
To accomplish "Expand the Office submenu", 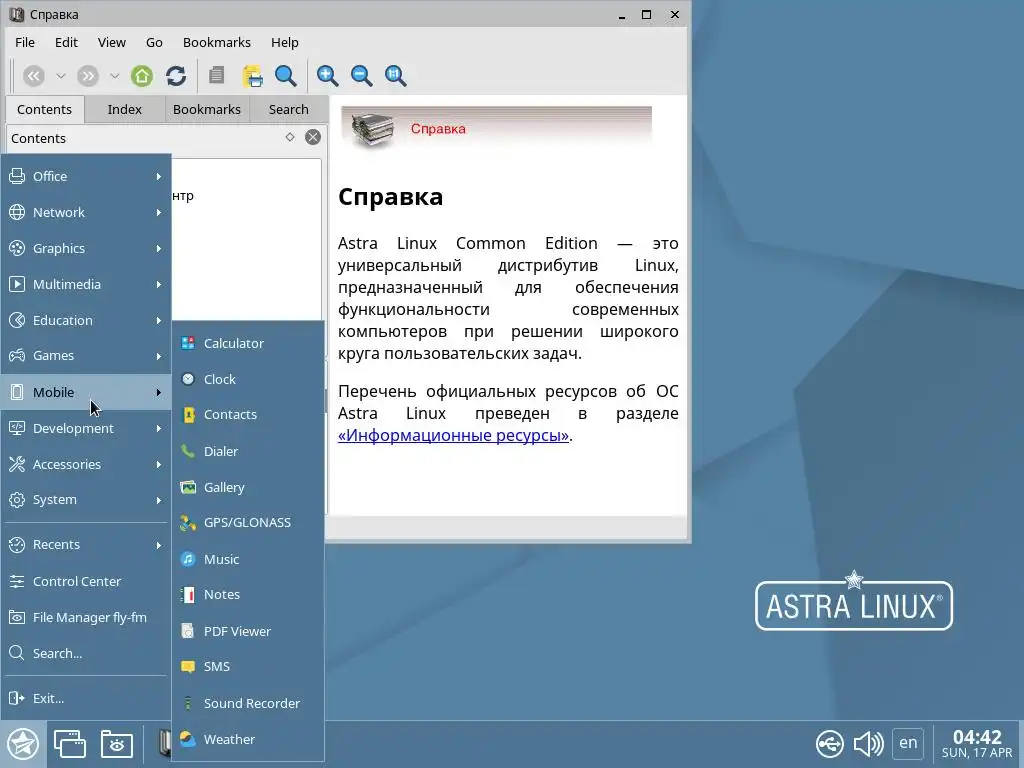I will pos(86,176).
